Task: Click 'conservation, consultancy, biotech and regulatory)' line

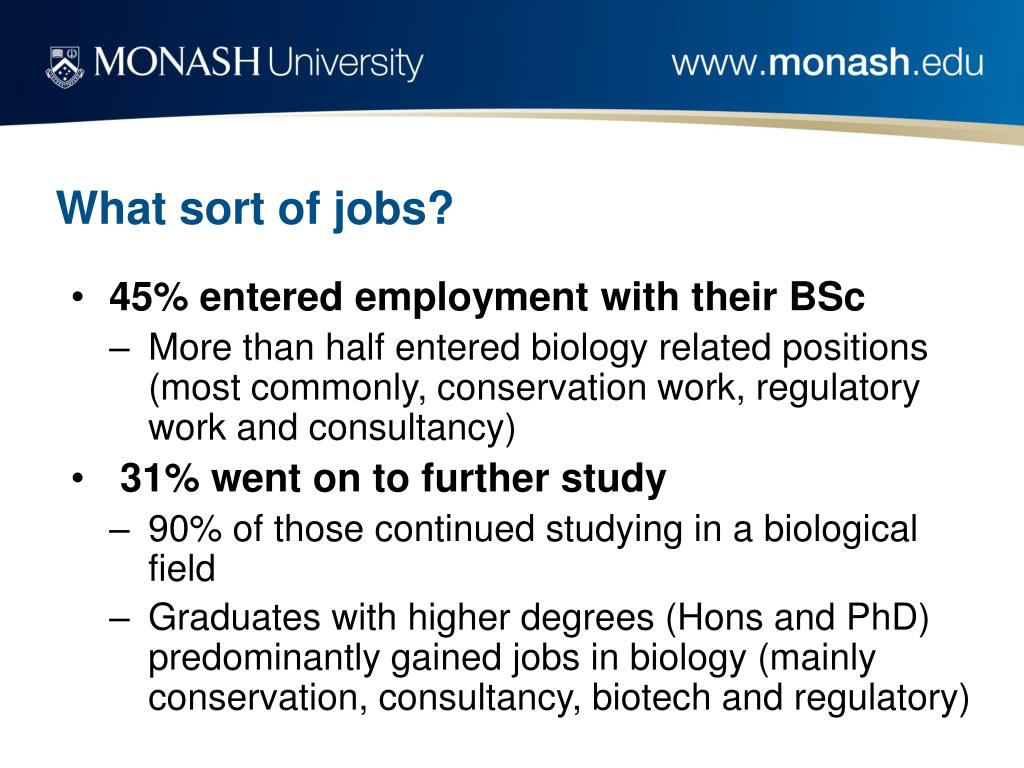Action: 558,697
